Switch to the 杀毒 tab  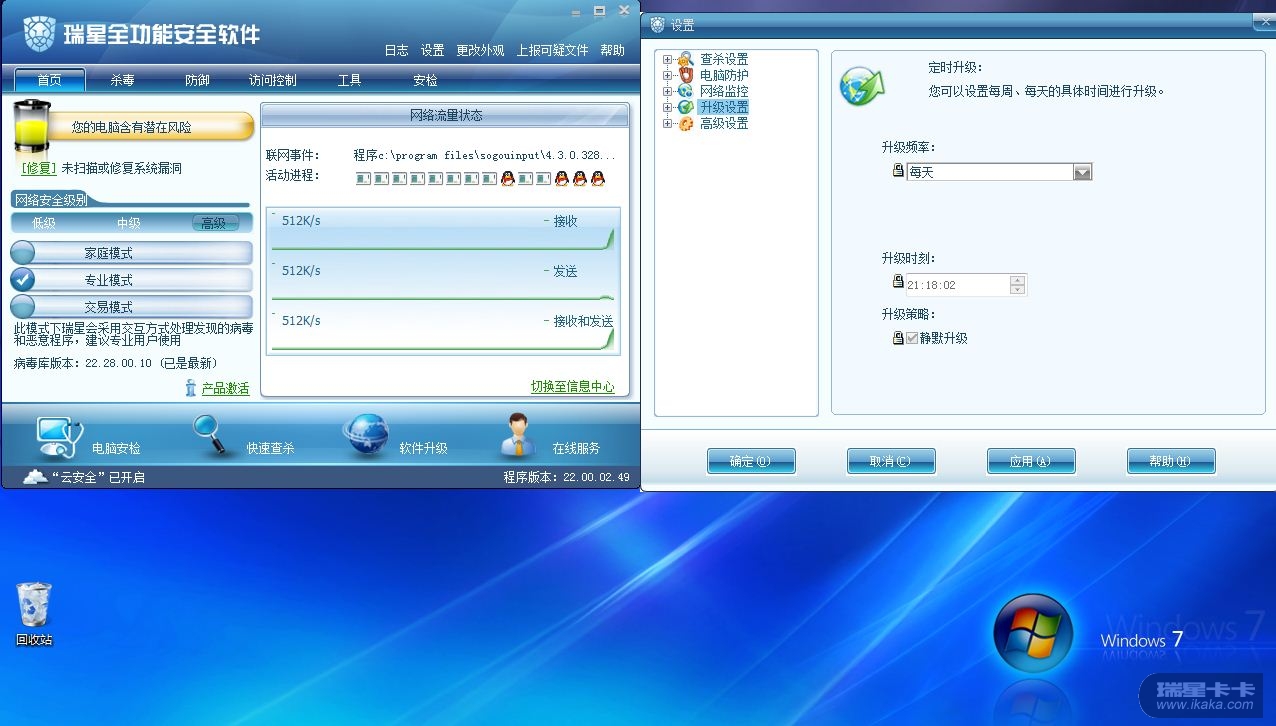[x=122, y=80]
